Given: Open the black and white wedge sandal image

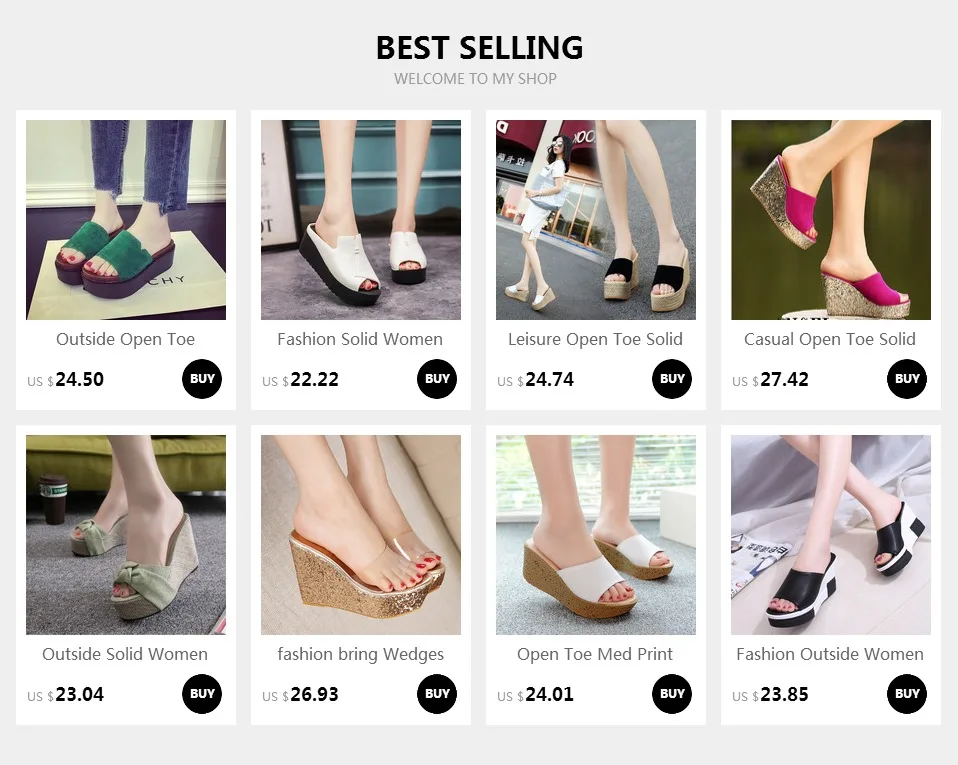Looking at the screenshot, I should pos(831,535).
